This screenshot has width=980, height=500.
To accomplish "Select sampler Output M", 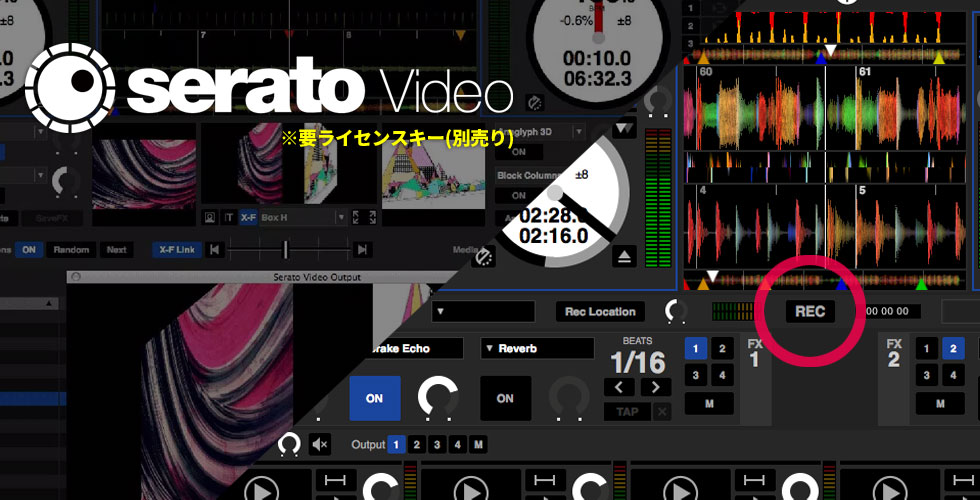I will click(478, 445).
